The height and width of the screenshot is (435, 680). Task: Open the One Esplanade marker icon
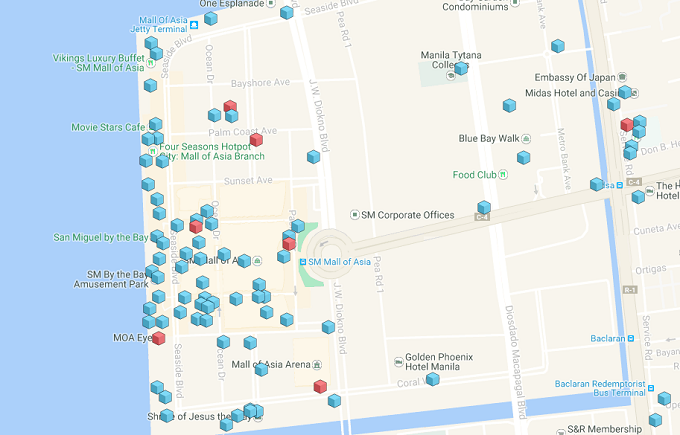click(271, 3)
